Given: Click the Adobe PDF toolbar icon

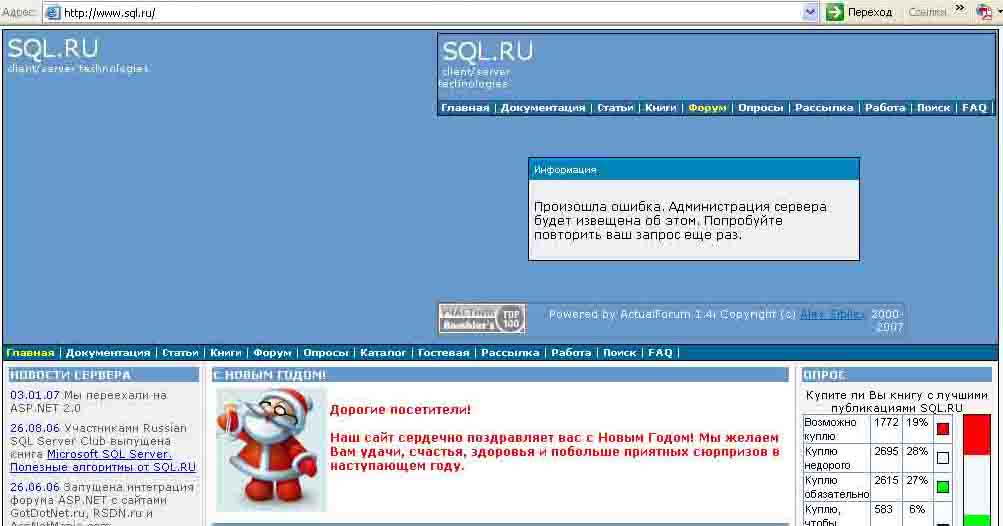Looking at the screenshot, I should coord(982,12).
